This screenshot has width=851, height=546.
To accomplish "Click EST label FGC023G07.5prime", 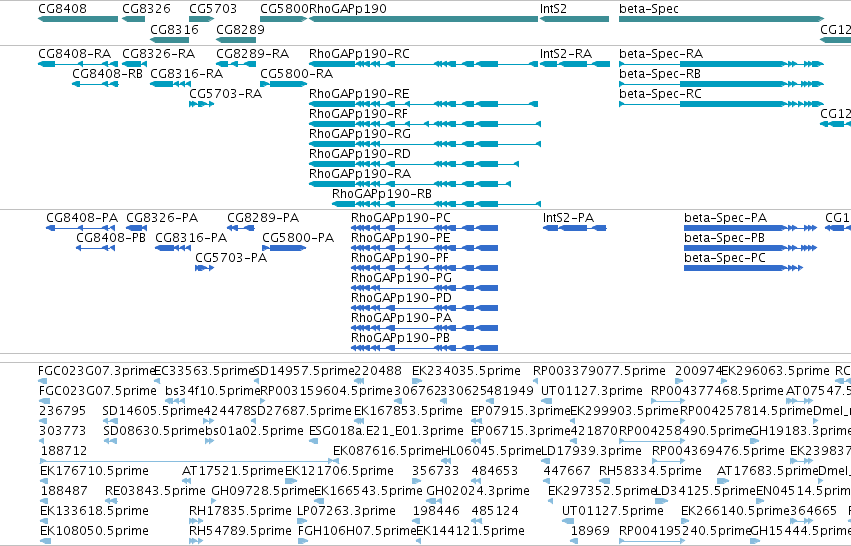I will coord(97,391).
